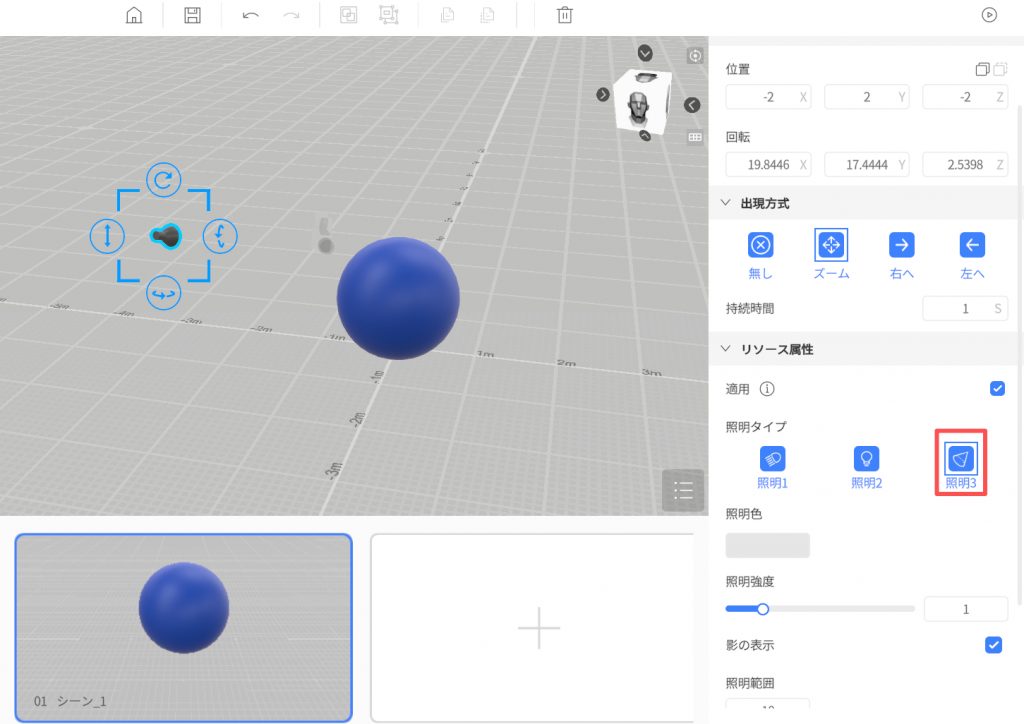This screenshot has width=1024, height=724.
Task: Click the Home icon in top toolbar
Action: point(134,15)
